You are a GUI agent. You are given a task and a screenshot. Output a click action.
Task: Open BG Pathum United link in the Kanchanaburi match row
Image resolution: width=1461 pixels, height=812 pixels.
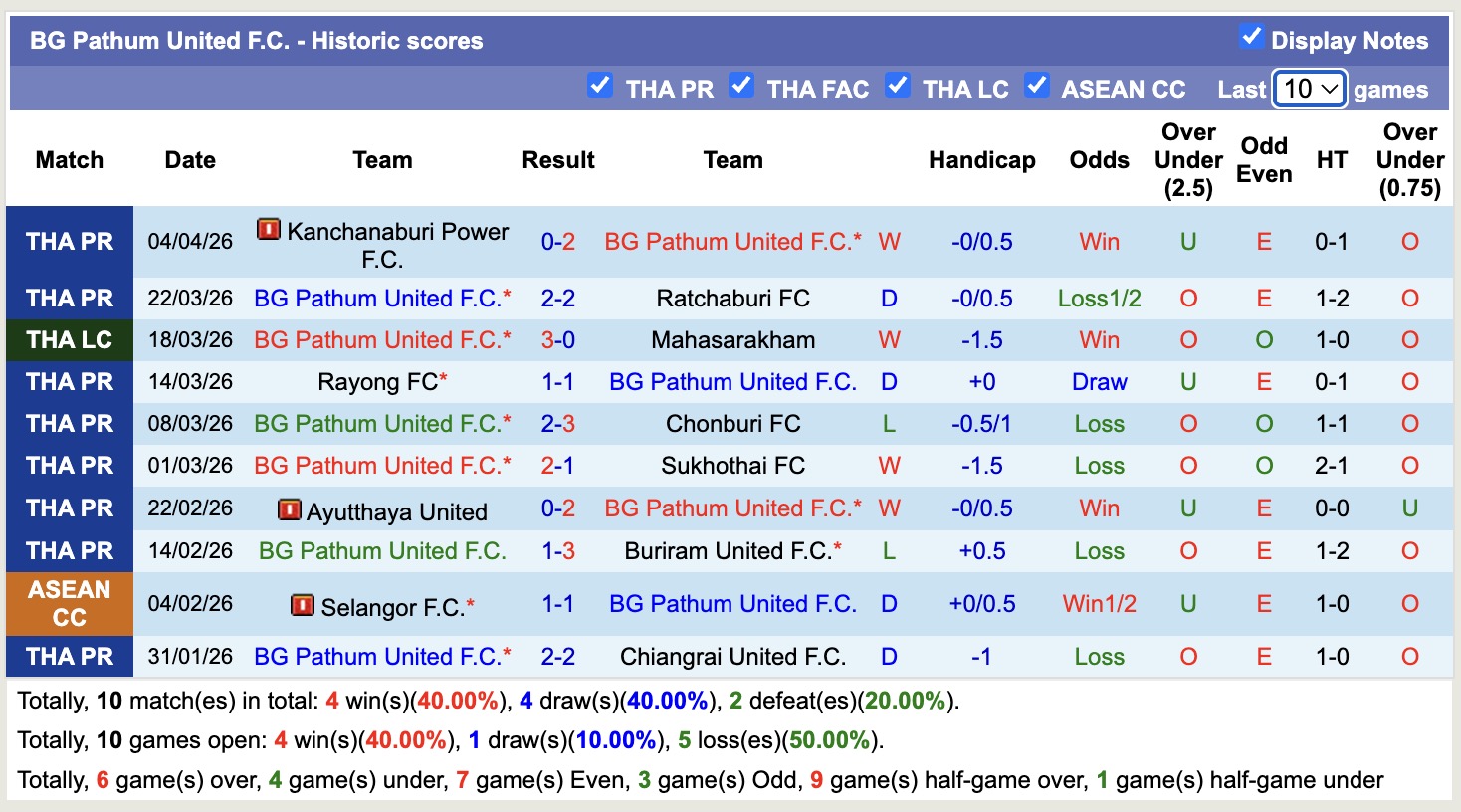pyautogui.click(x=732, y=241)
